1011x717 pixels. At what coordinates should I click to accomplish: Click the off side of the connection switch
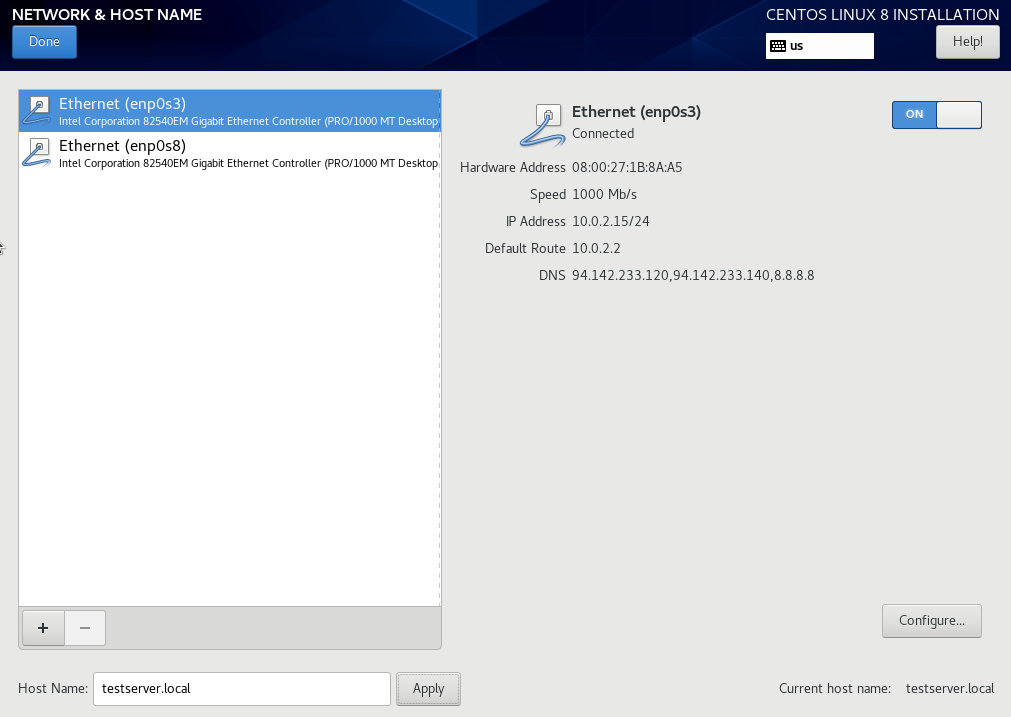coord(959,115)
